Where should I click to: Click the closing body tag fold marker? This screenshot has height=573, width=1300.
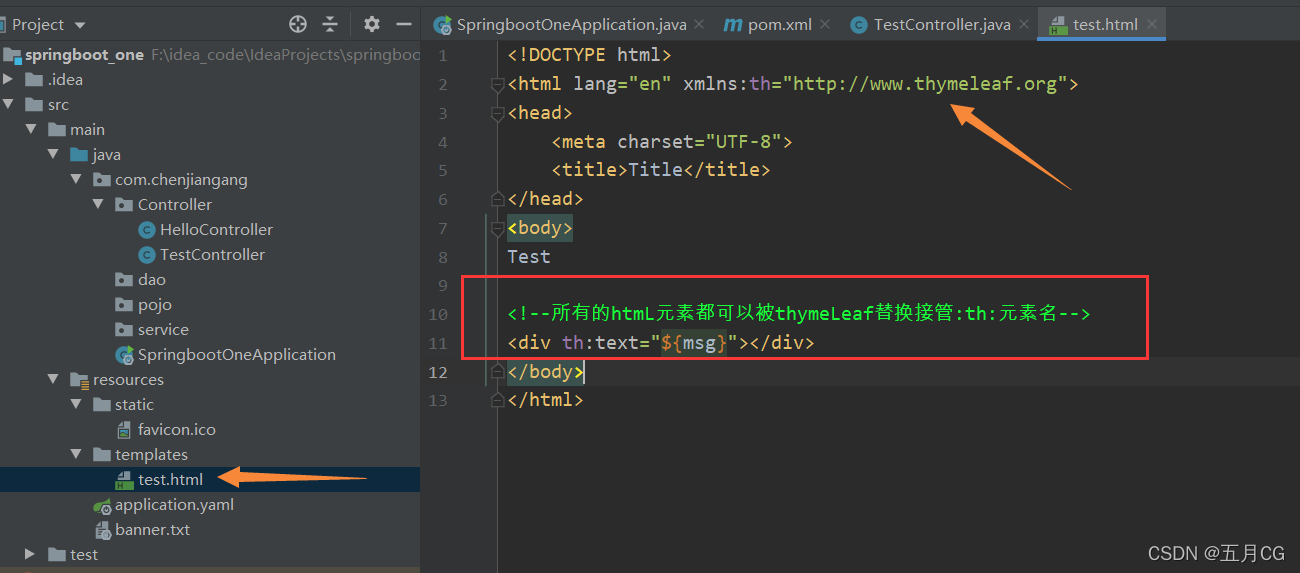pyautogui.click(x=498, y=372)
